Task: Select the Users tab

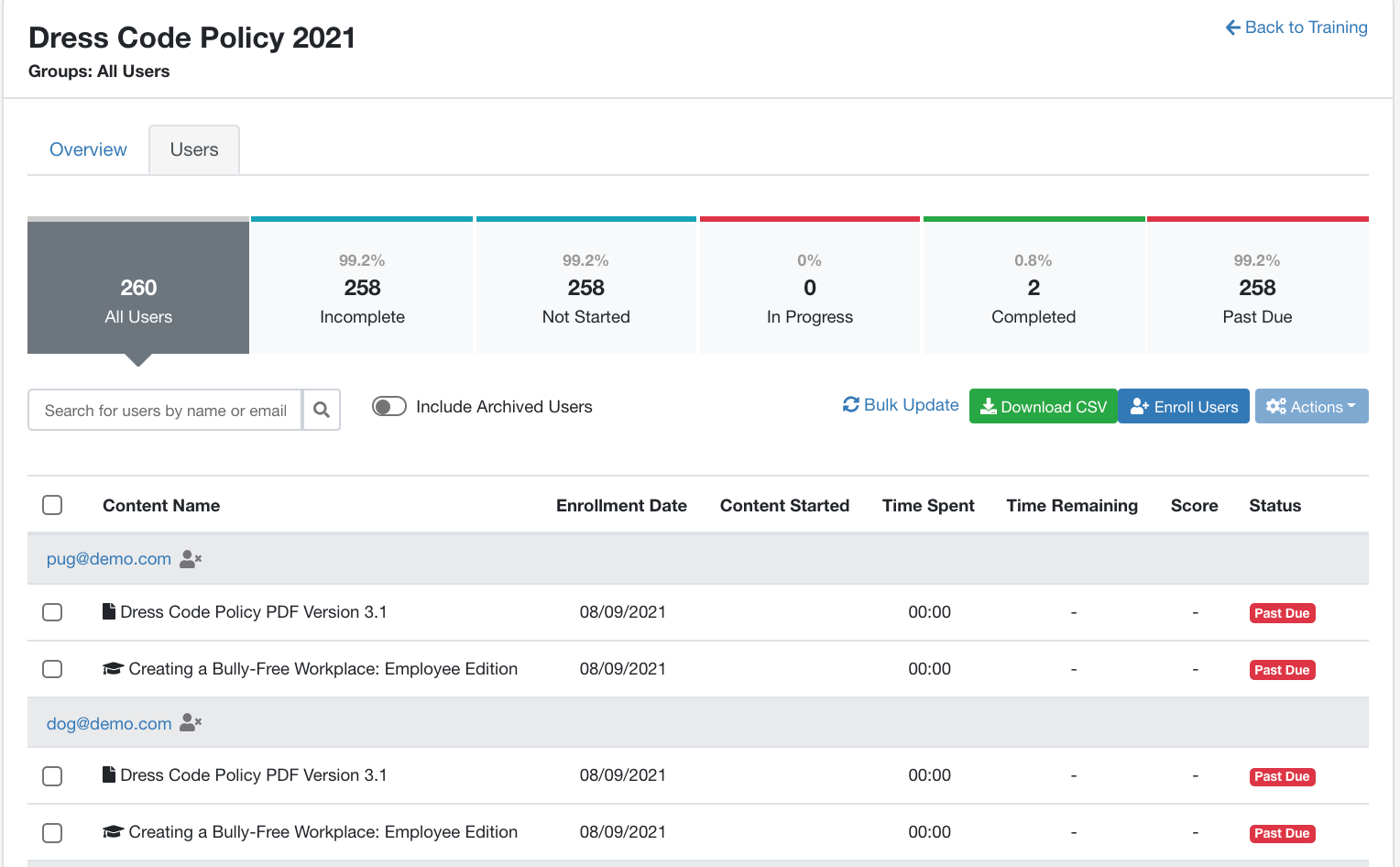Action: [194, 149]
